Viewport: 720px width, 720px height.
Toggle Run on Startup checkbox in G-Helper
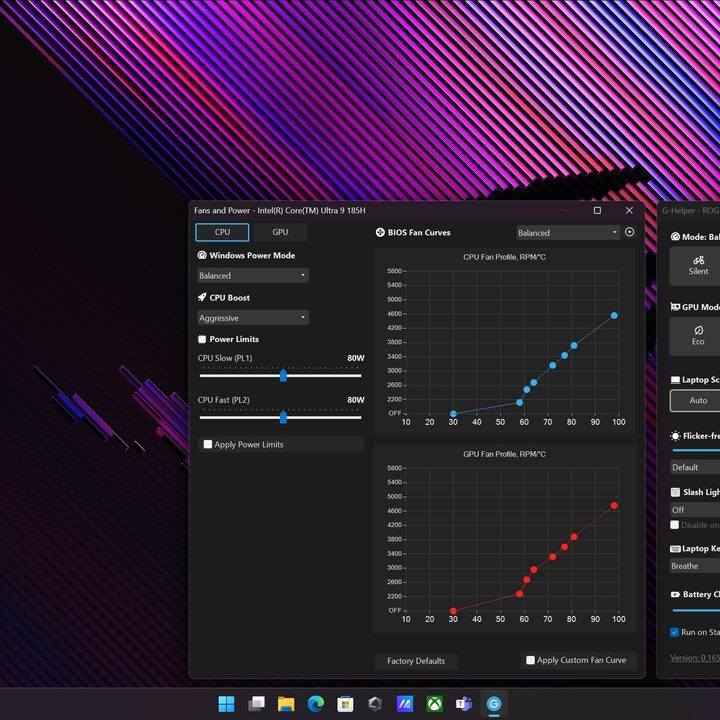click(675, 632)
